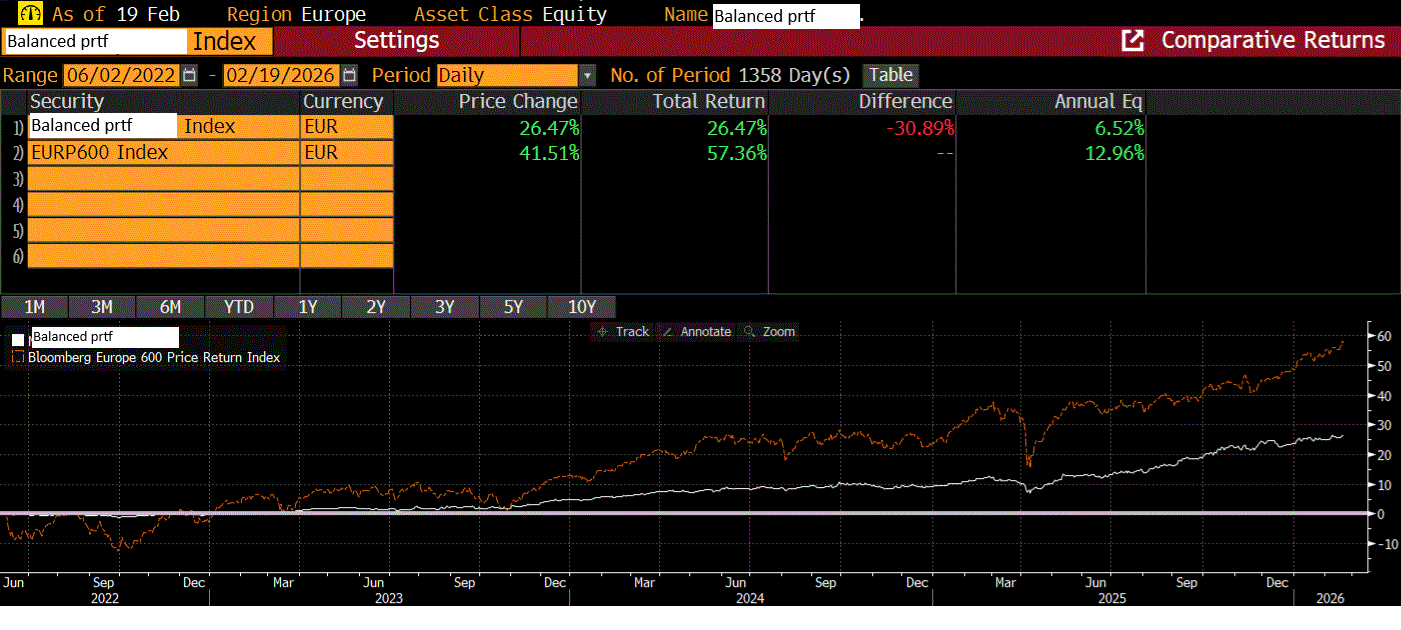
Task: Open the Settings menu
Action: [396, 41]
